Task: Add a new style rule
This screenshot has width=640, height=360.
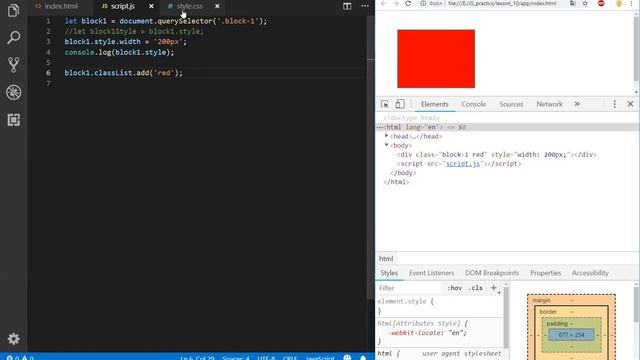Action: [493, 288]
